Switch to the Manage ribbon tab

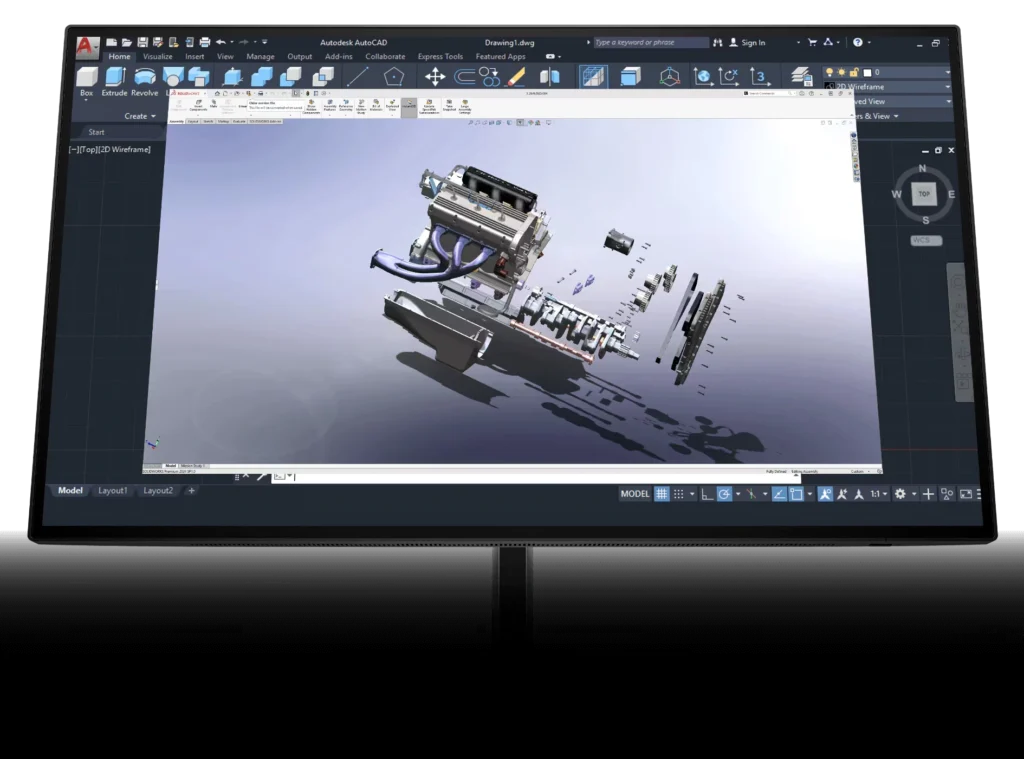point(260,57)
